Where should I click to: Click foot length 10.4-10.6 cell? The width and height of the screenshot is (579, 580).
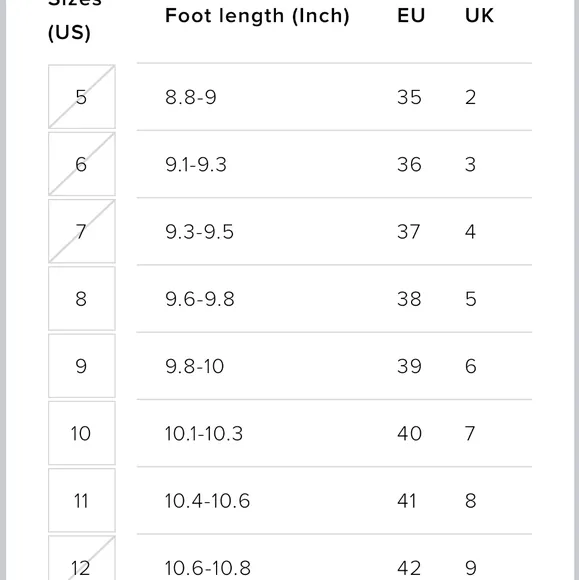pyautogui.click(x=207, y=501)
